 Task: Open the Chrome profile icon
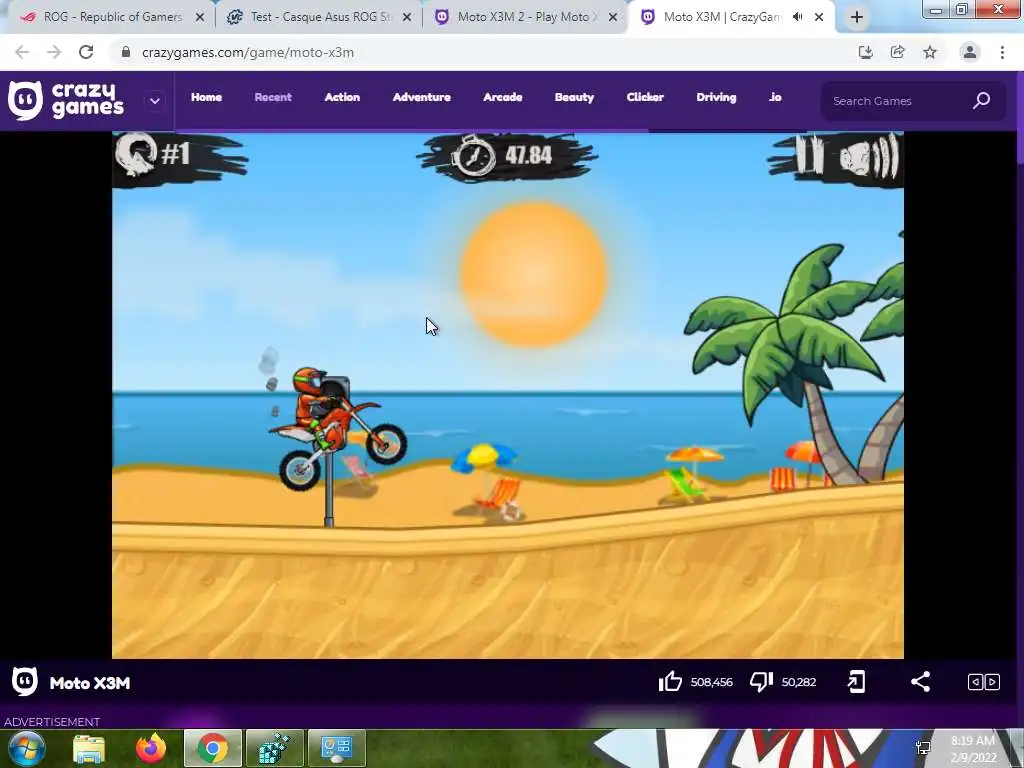[970, 52]
